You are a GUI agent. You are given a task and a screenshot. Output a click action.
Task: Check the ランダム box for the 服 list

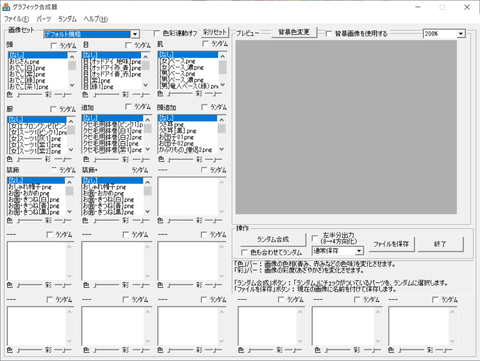(x=53, y=109)
